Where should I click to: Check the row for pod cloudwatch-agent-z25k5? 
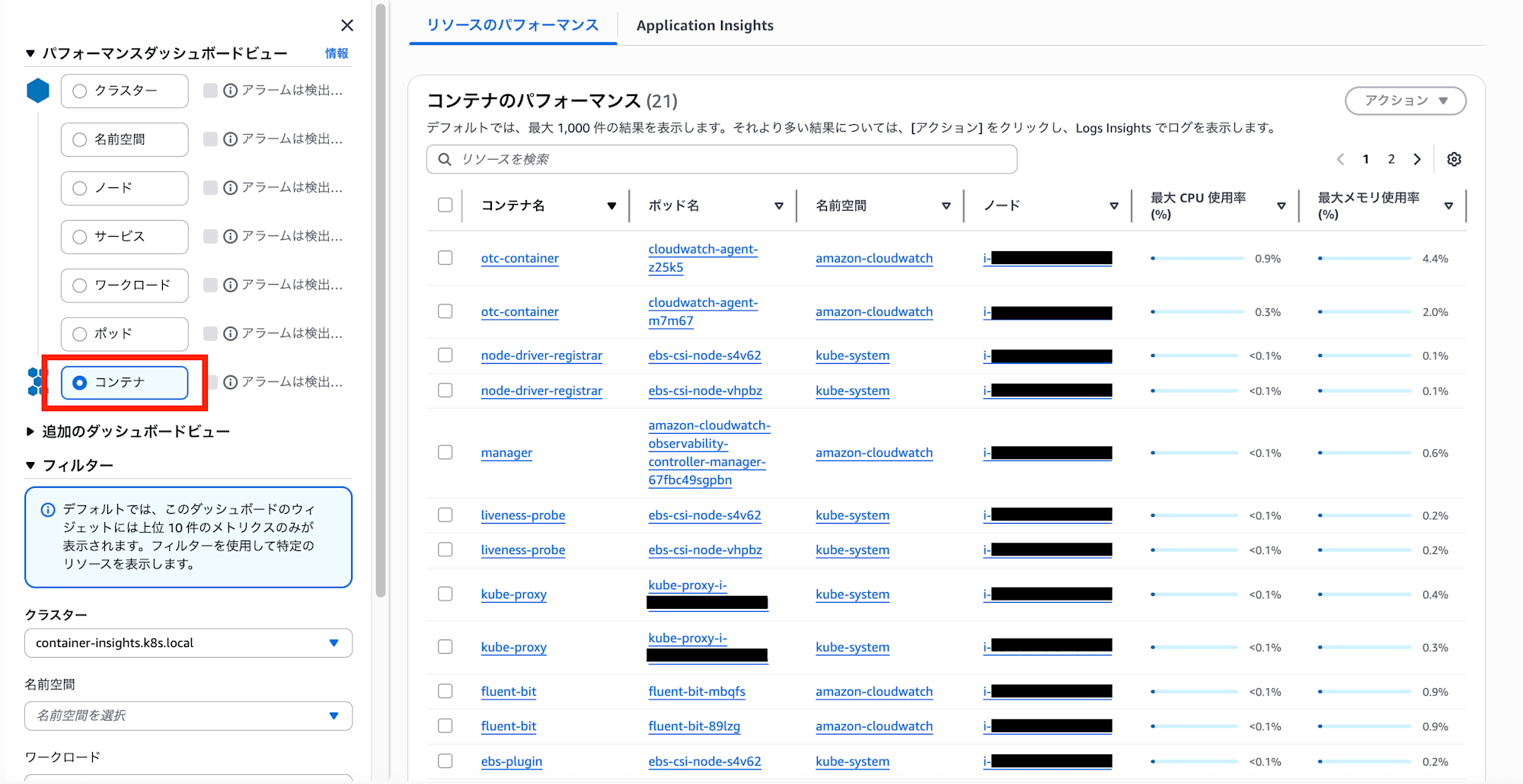[x=445, y=258]
